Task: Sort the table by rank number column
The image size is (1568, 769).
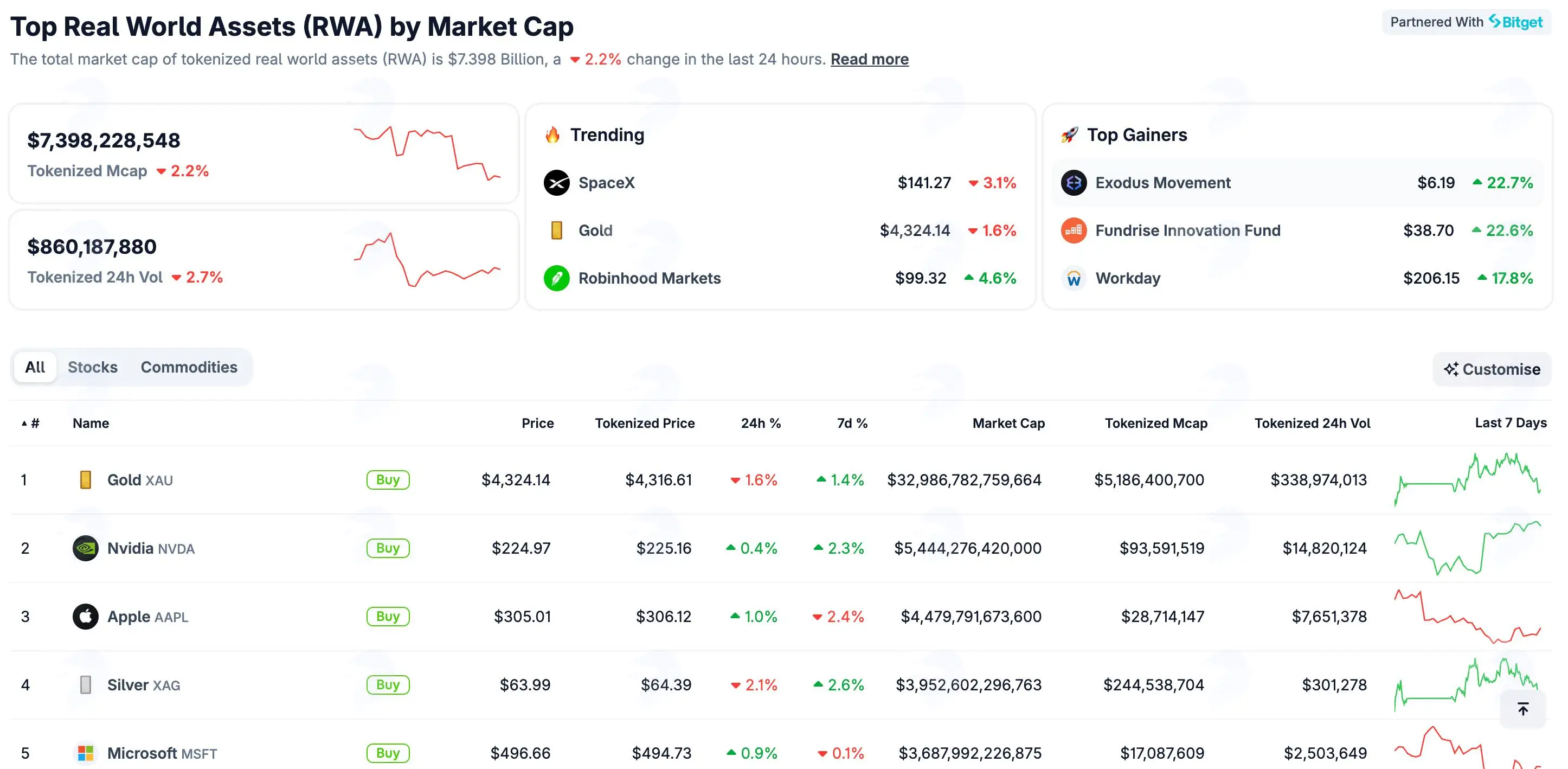Action: pyautogui.click(x=30, y=423)
